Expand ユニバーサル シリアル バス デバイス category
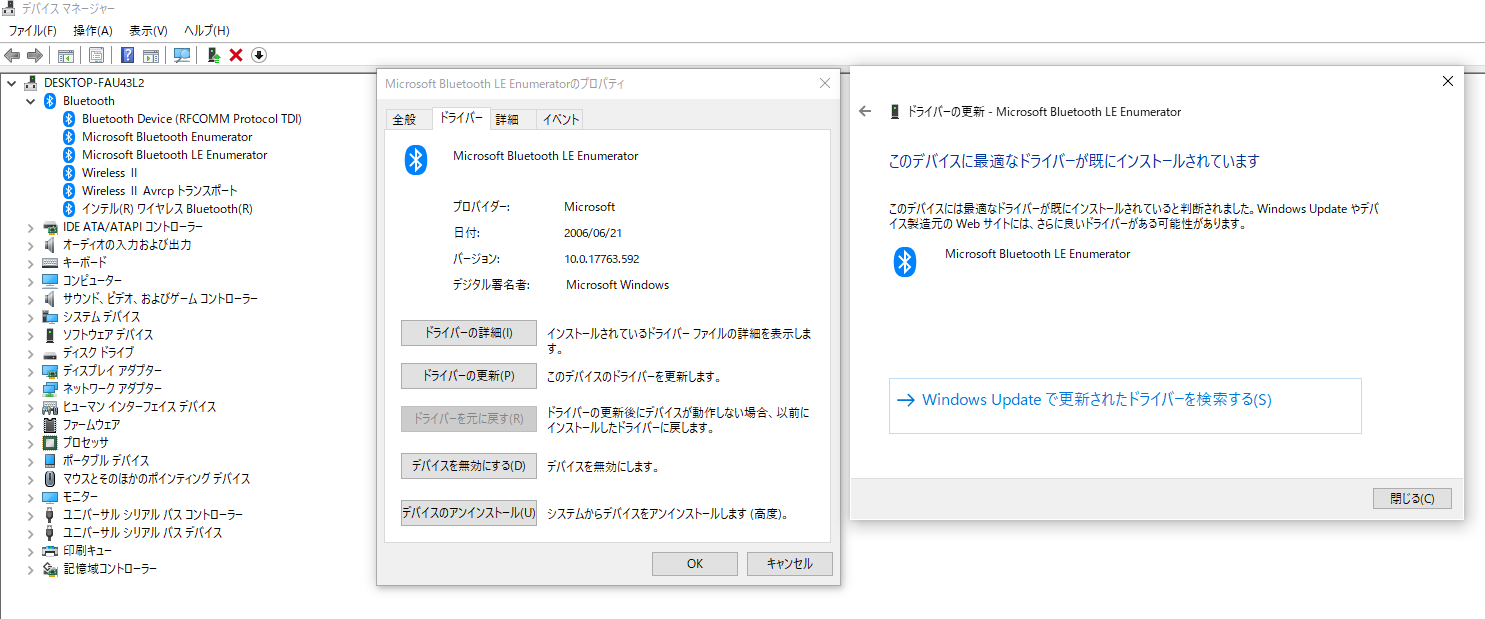The height and width of the screenshot is (619, 1485). tap(31, 533)
